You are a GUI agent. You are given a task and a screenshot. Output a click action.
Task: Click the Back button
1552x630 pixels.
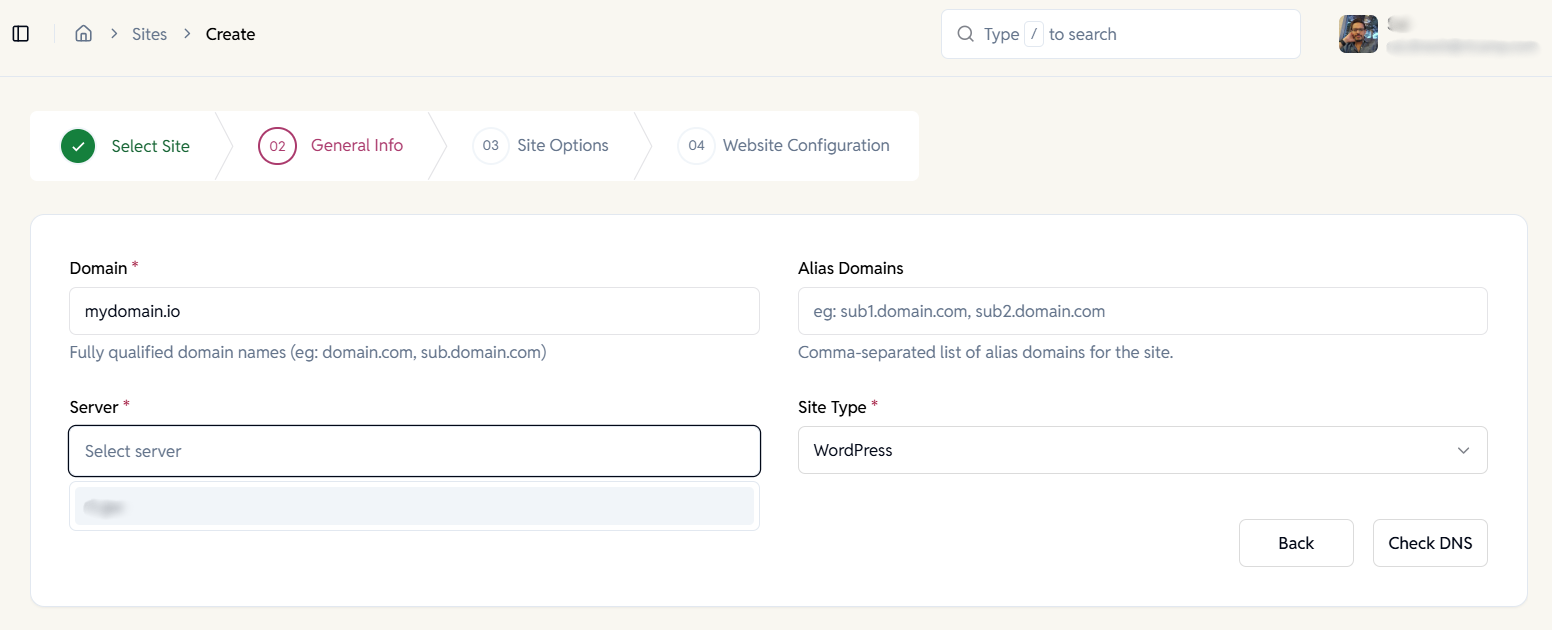[1296, 542]
